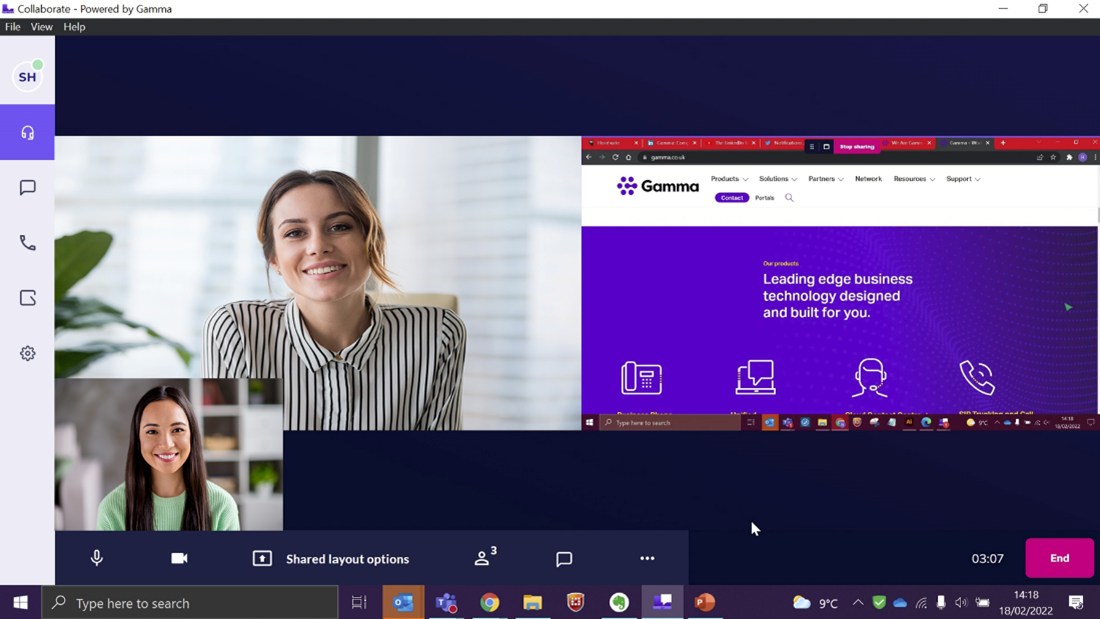Click the call history sidebar icon
This screenshot has height=619, width=1100.
click(x=27, y=298)
